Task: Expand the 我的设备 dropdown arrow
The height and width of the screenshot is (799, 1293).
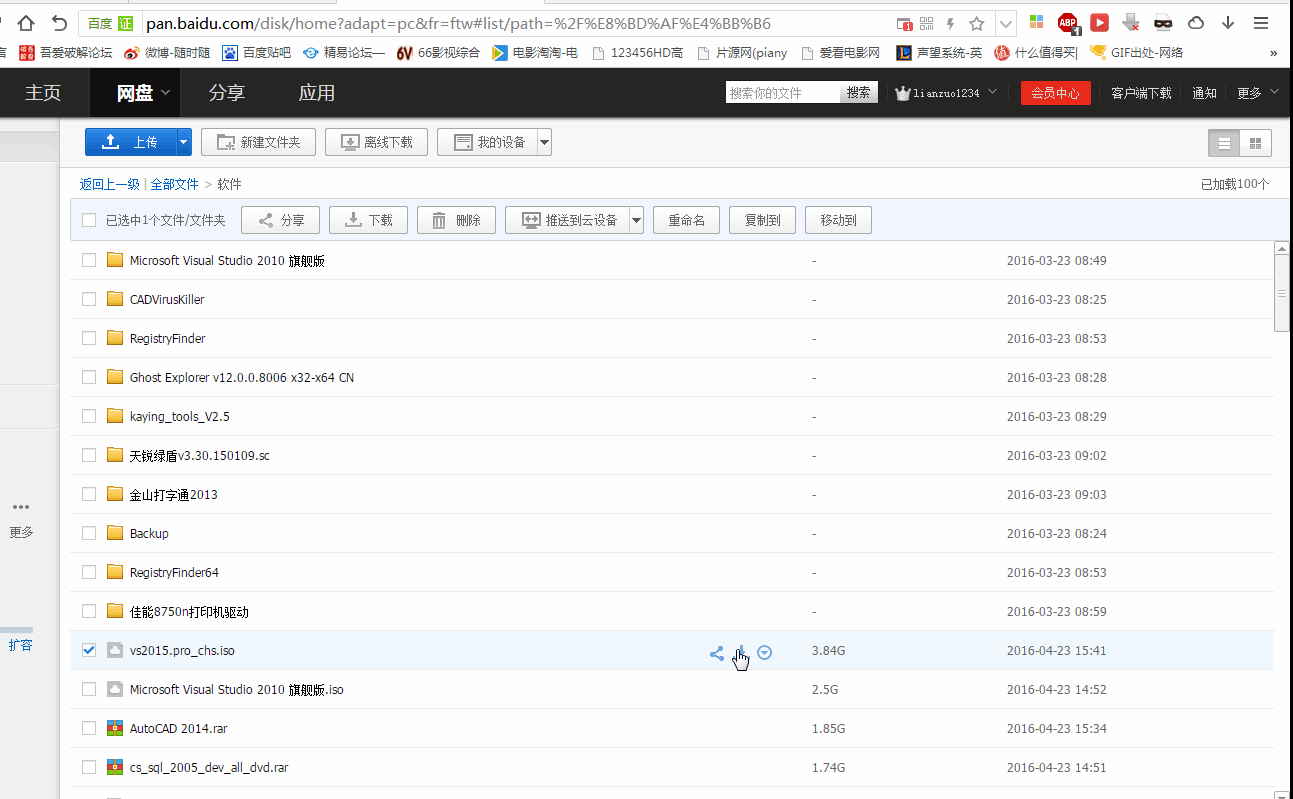Action: 544,142
